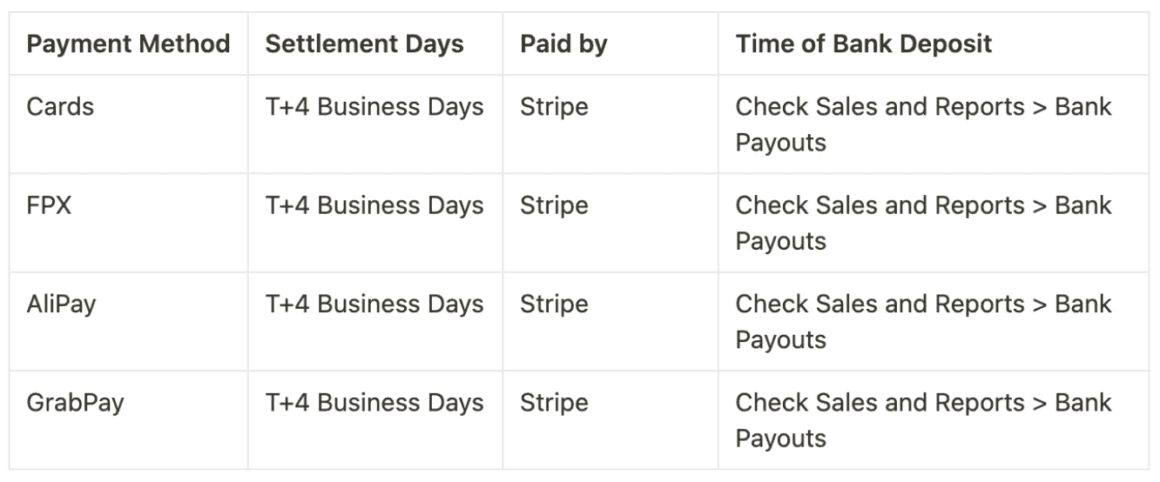The height and width of the screenshot is (482, 1160).
Task: Click Stripe in the AliPay row
Action: [554, 305]
